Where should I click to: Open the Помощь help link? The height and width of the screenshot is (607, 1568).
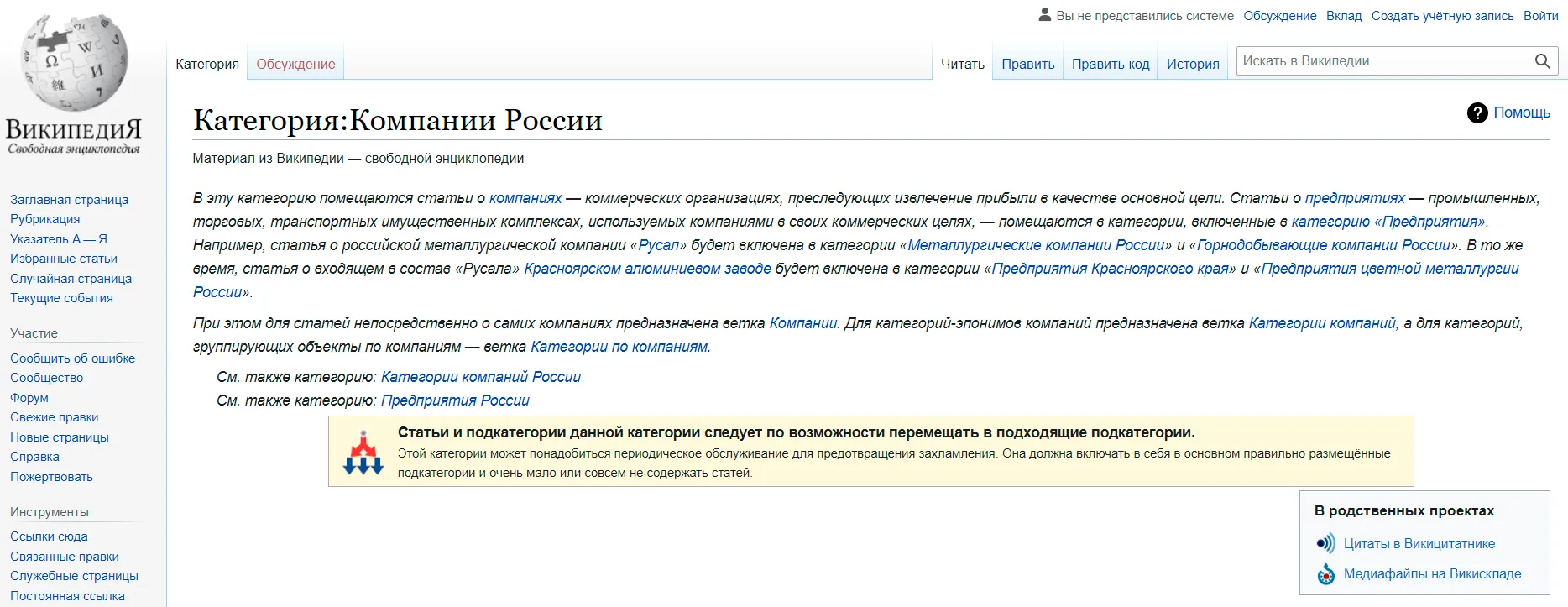(x=1522, y=113)
